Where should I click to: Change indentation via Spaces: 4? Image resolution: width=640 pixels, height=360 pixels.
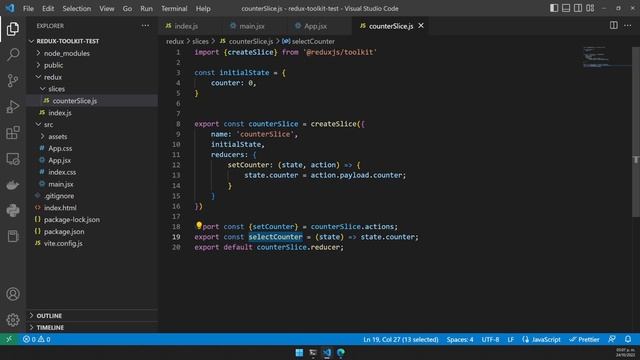point(460,339)
